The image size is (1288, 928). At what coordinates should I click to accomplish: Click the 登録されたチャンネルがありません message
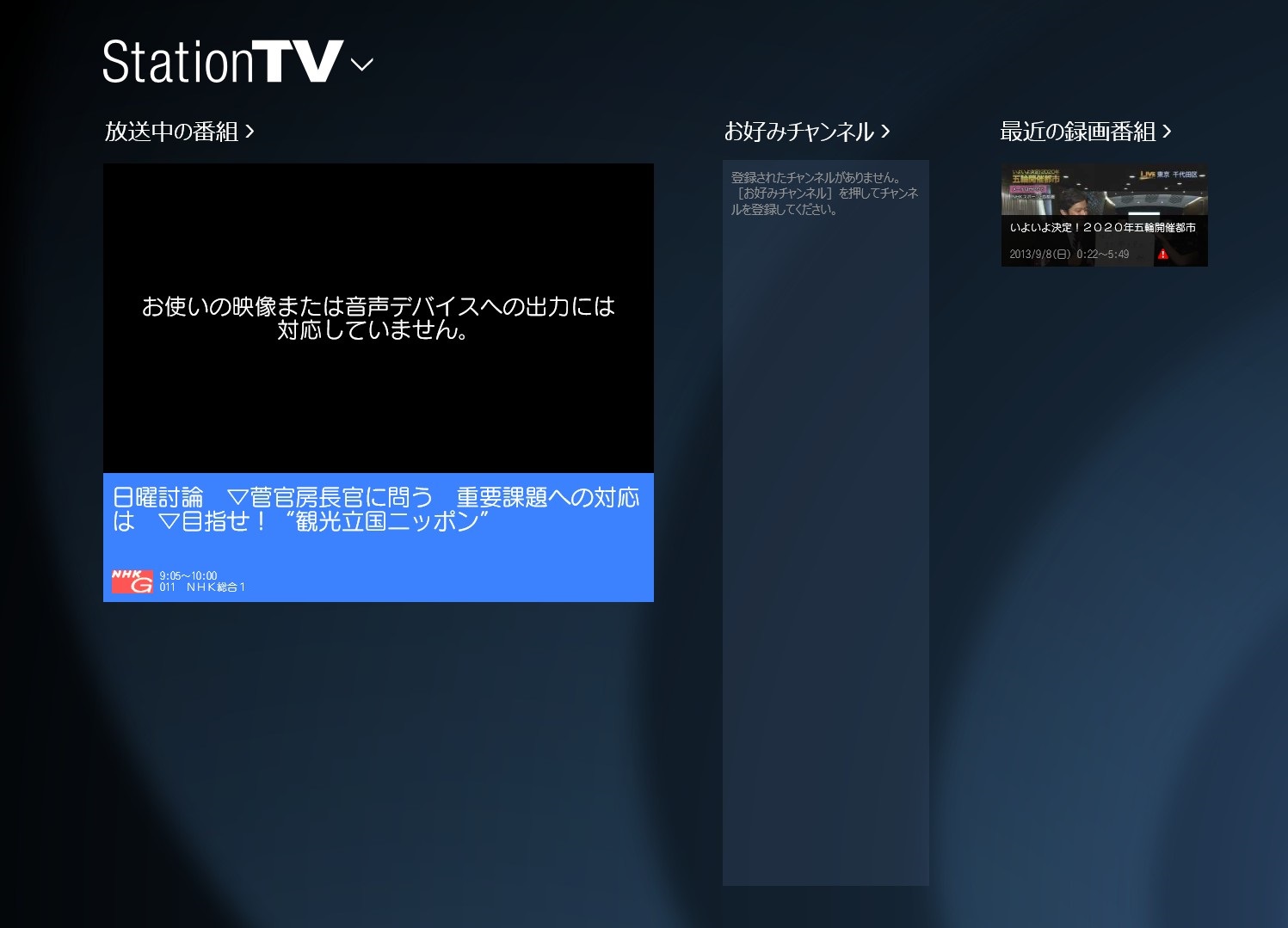[x=825, y=194]
